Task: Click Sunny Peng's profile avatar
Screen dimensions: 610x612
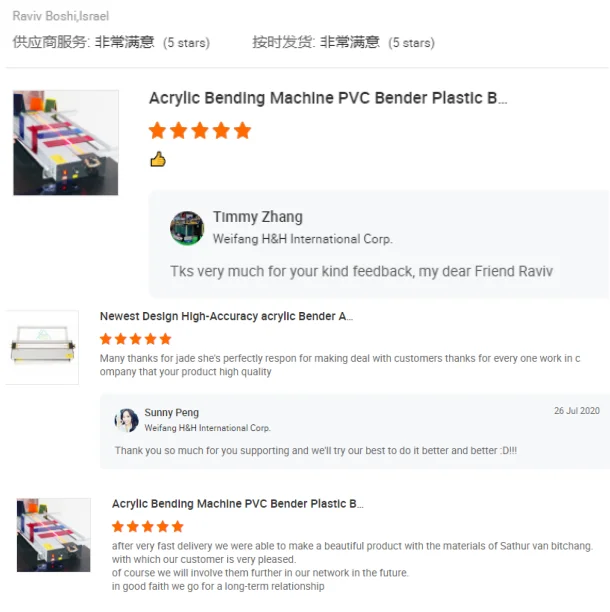Action: (x=126, y=420)
